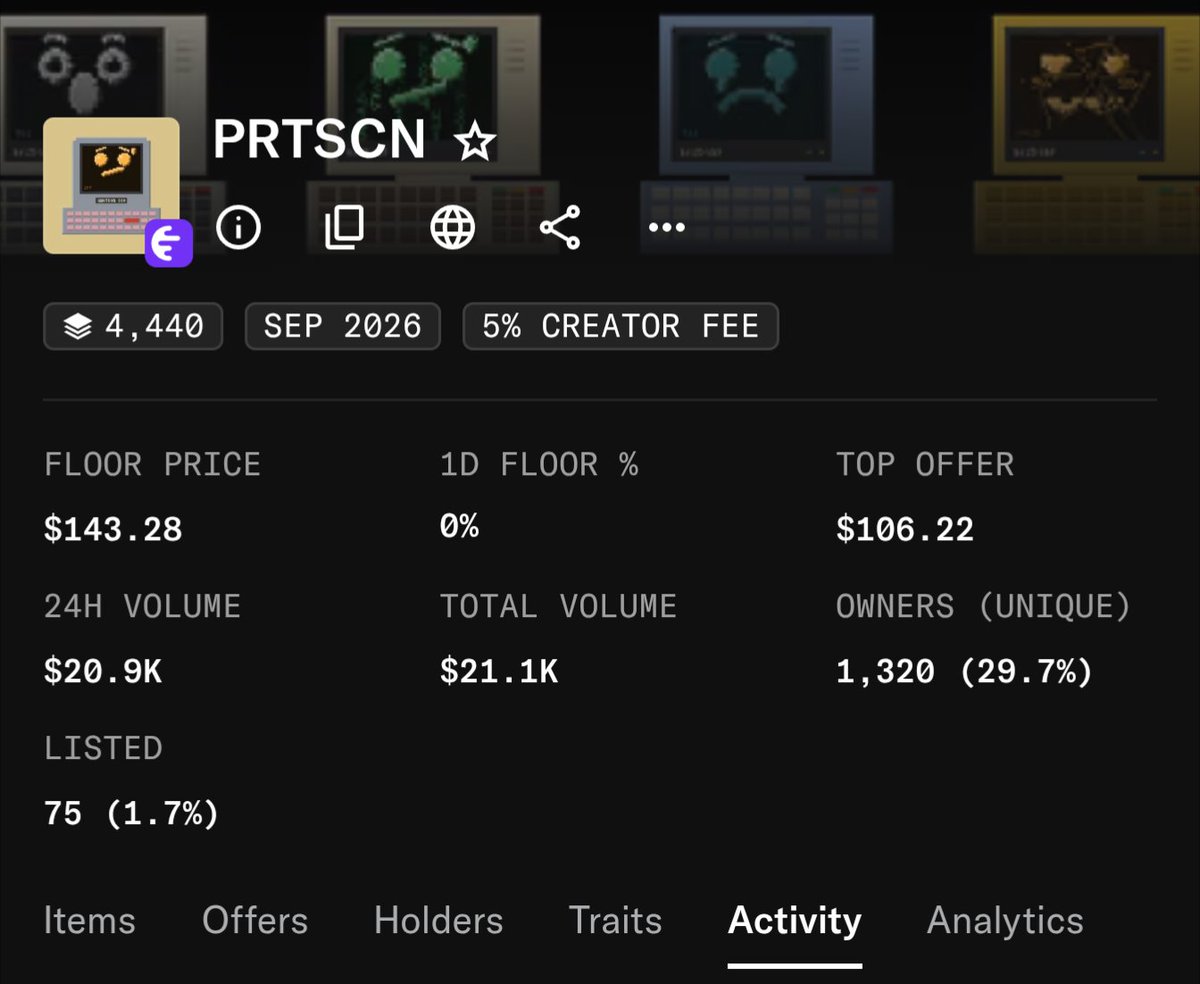Favorite PRTSCN with the star icon
1200x984 pixels.
(x=474, y=142)
